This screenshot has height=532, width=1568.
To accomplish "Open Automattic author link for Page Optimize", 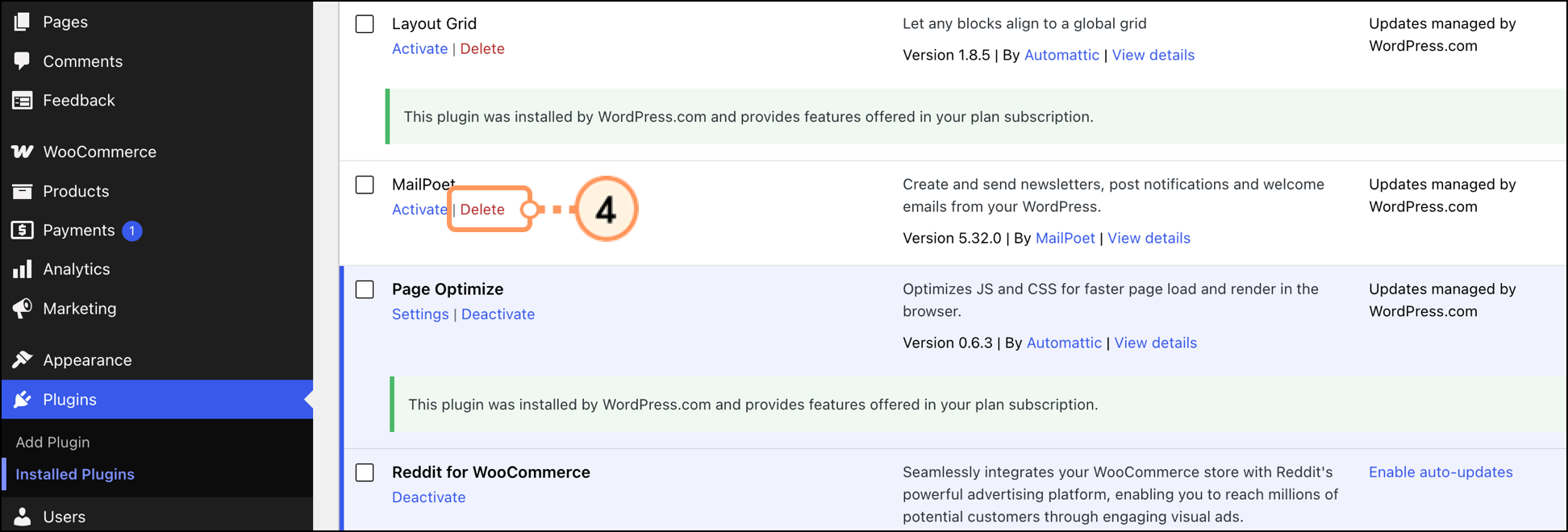I will [x=1064, y=343].
